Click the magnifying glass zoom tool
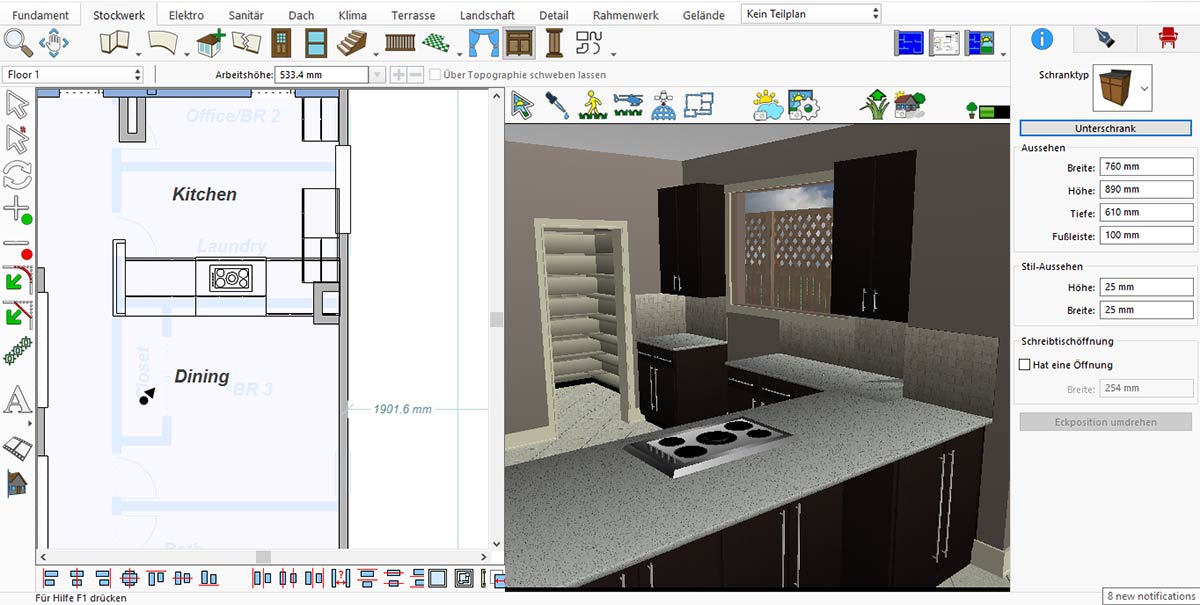Screen dimensions: 1200x605 pos(17,43)
